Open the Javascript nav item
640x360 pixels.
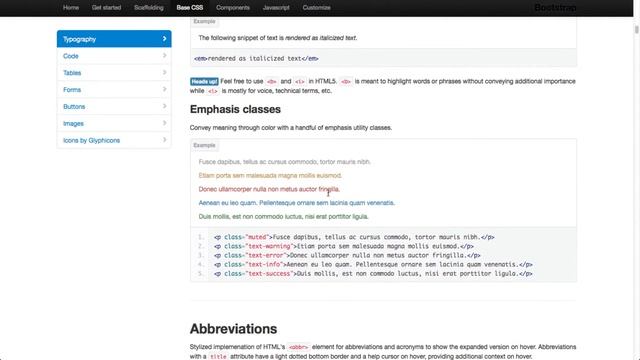276,7
